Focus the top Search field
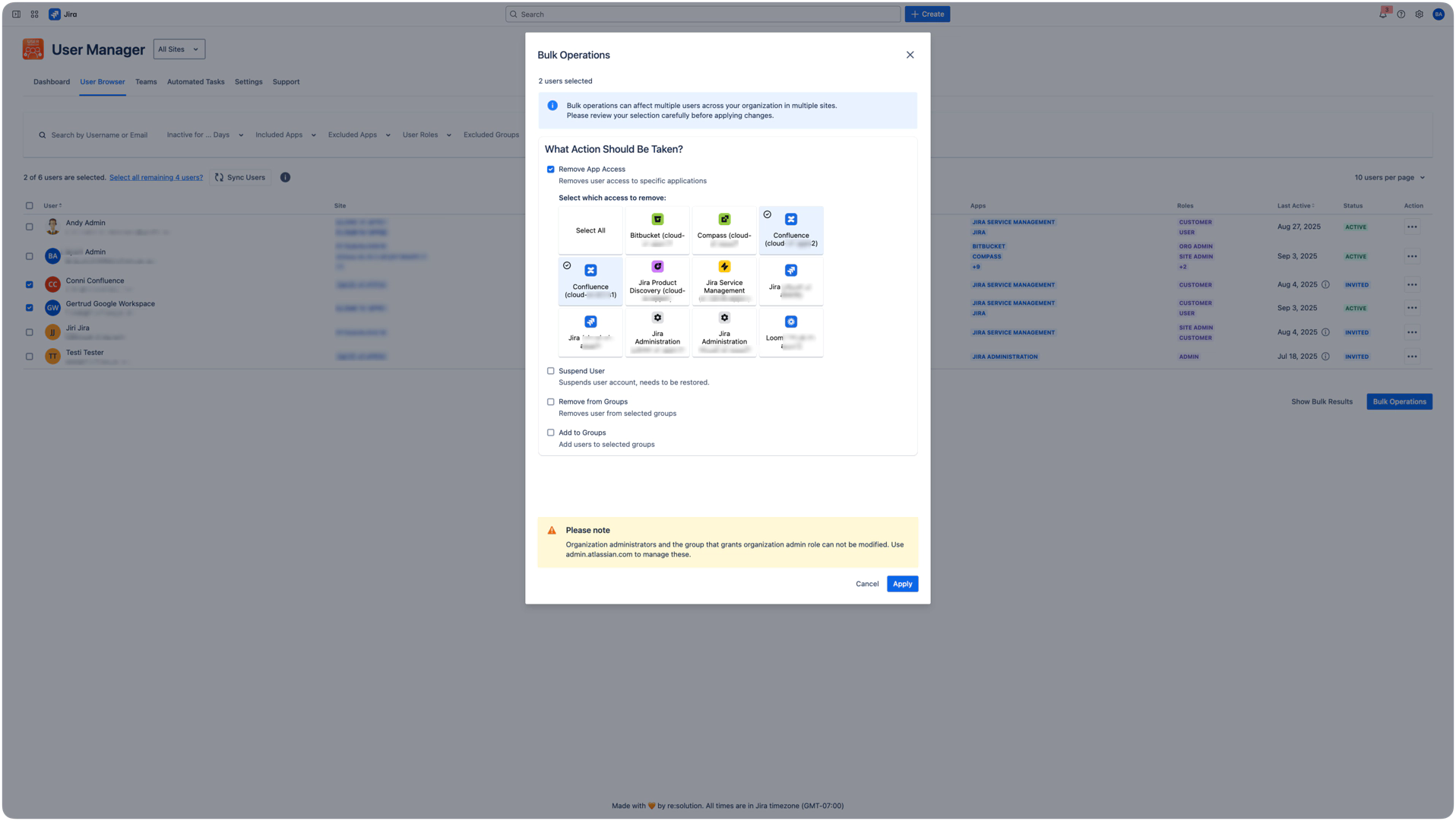This screenshot has height=821, width=1456. click(703, 14)
